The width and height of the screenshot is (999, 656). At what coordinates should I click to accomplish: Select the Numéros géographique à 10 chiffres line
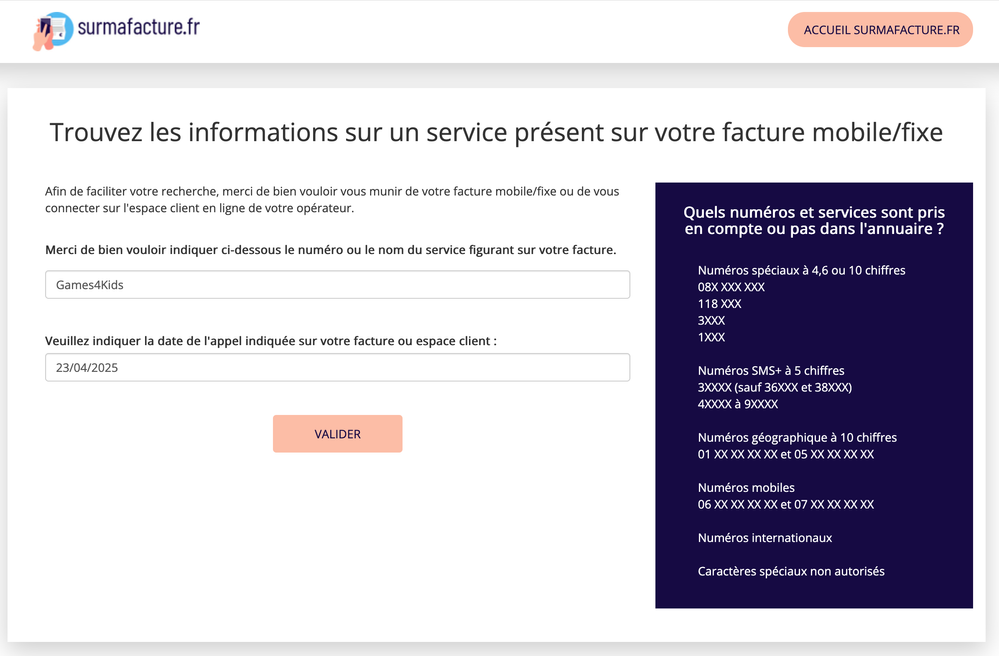(x=797, y=437)
